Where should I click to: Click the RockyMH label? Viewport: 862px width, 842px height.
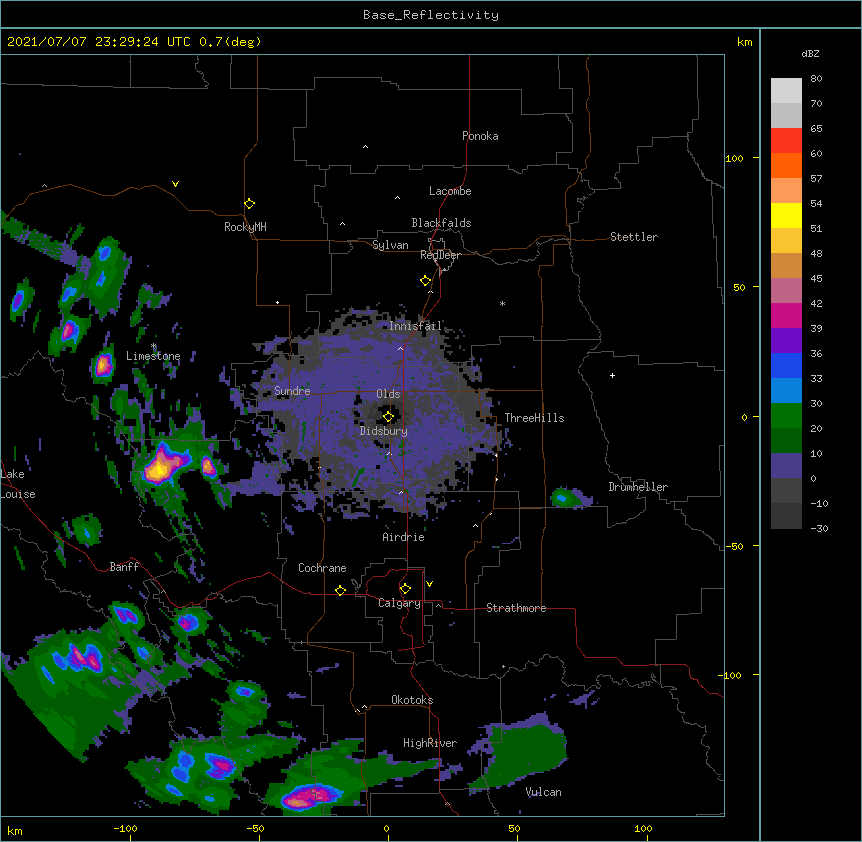point(245,227)
